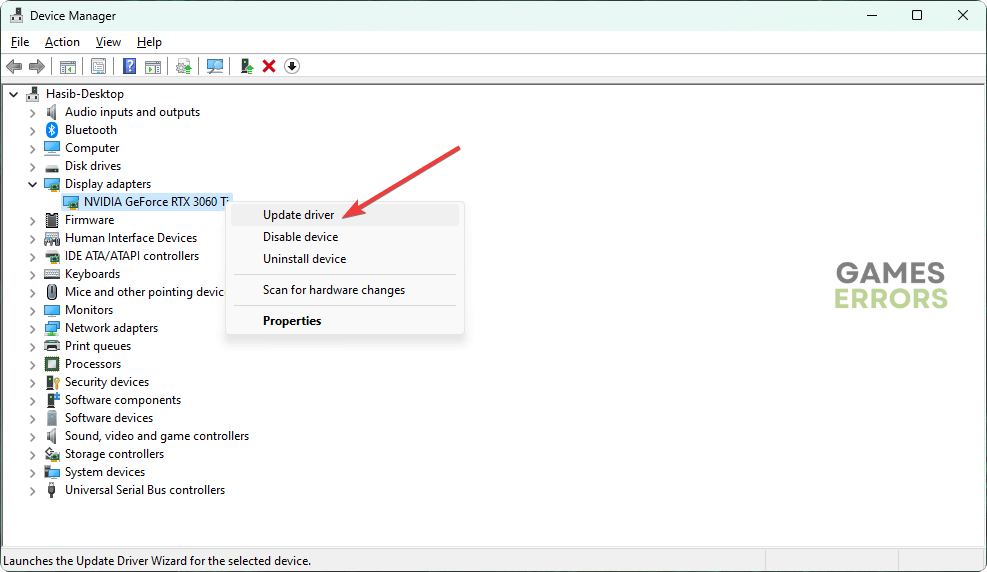
Task: Expand the Audio inputs and outputs category
Action: pos(33,112)
